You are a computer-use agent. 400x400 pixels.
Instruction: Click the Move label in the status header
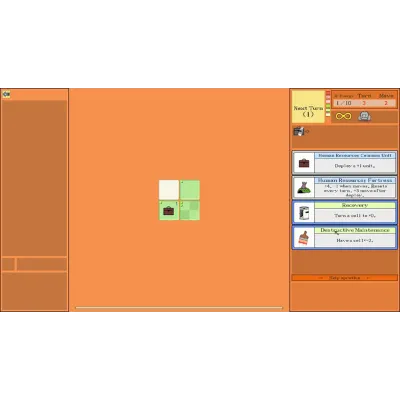point(386,96)
